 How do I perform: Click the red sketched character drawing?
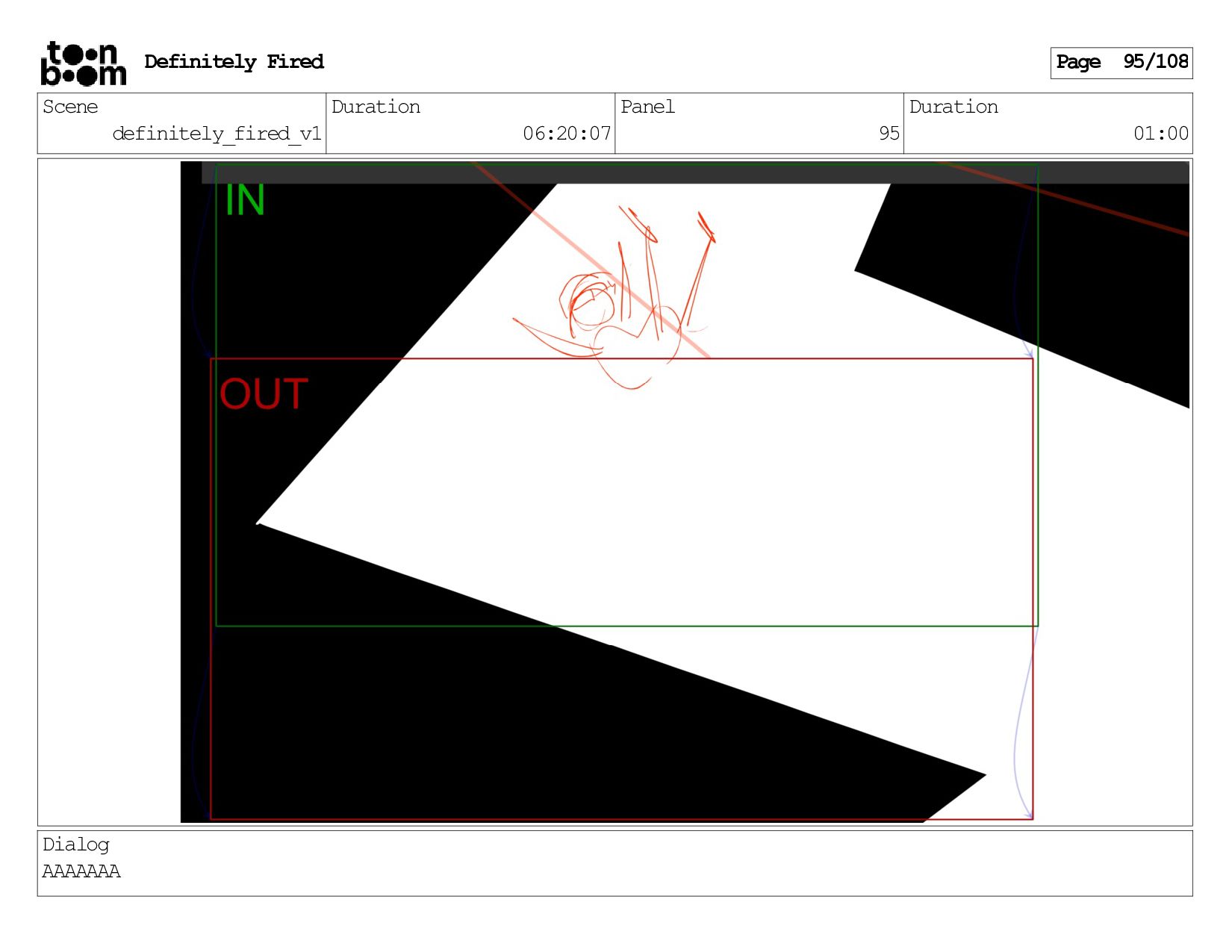tap(615, 298)
